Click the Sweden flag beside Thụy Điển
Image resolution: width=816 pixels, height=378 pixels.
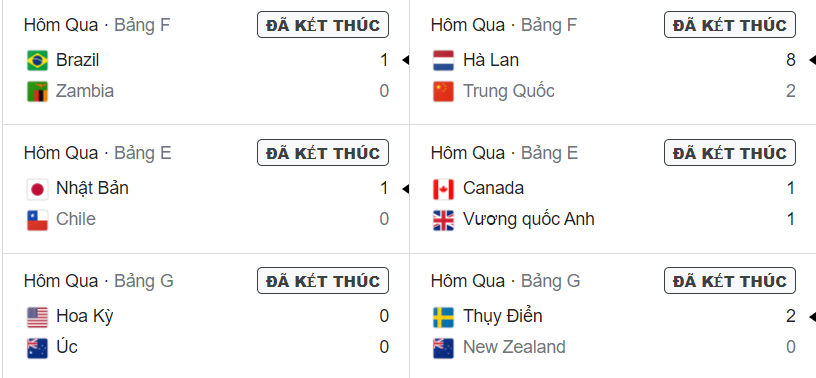tap(443, 317)
